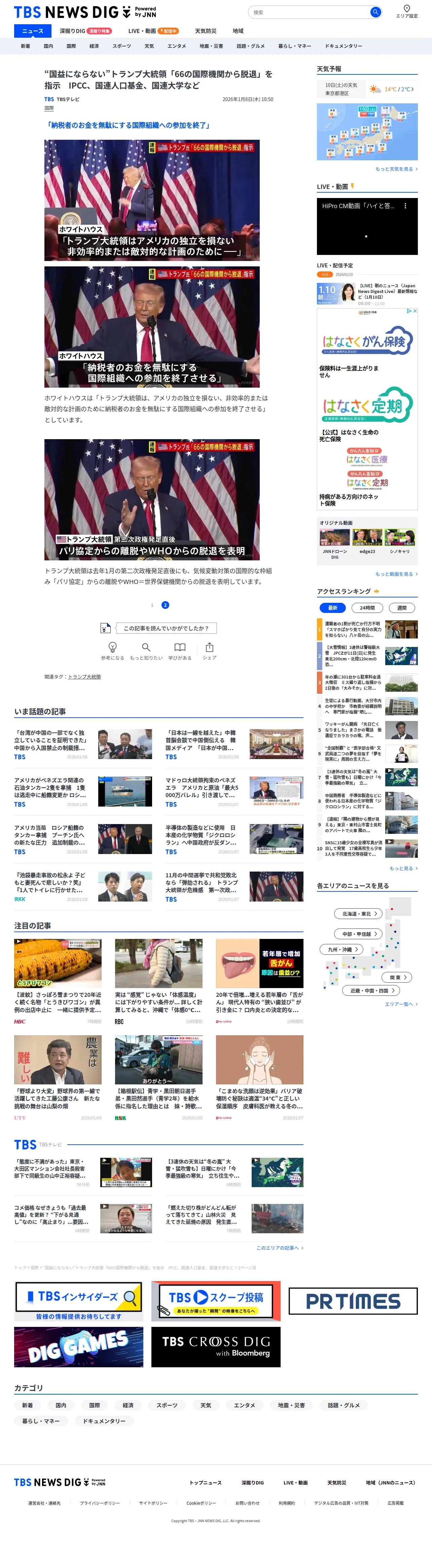The height and width of the screenshot is (1568, 432).
Task: Expand もっと動画を見る link
Action: click(396, 574)
